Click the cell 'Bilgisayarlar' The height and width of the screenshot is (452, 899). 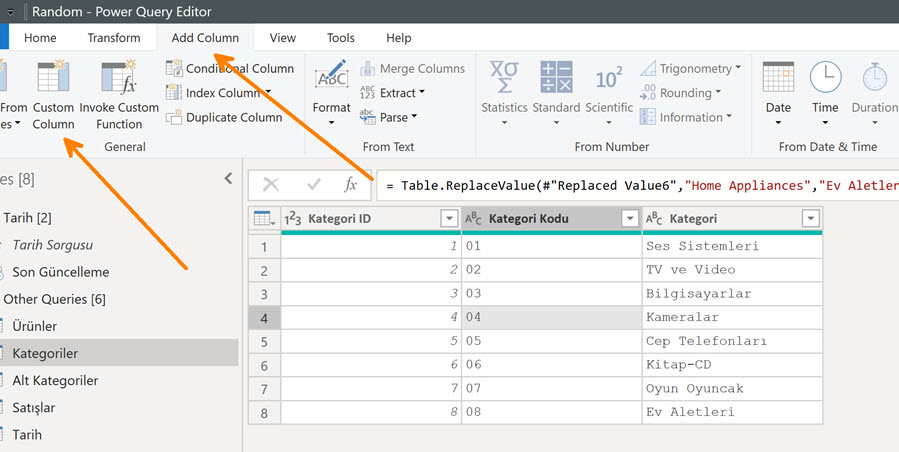(732, 294)
